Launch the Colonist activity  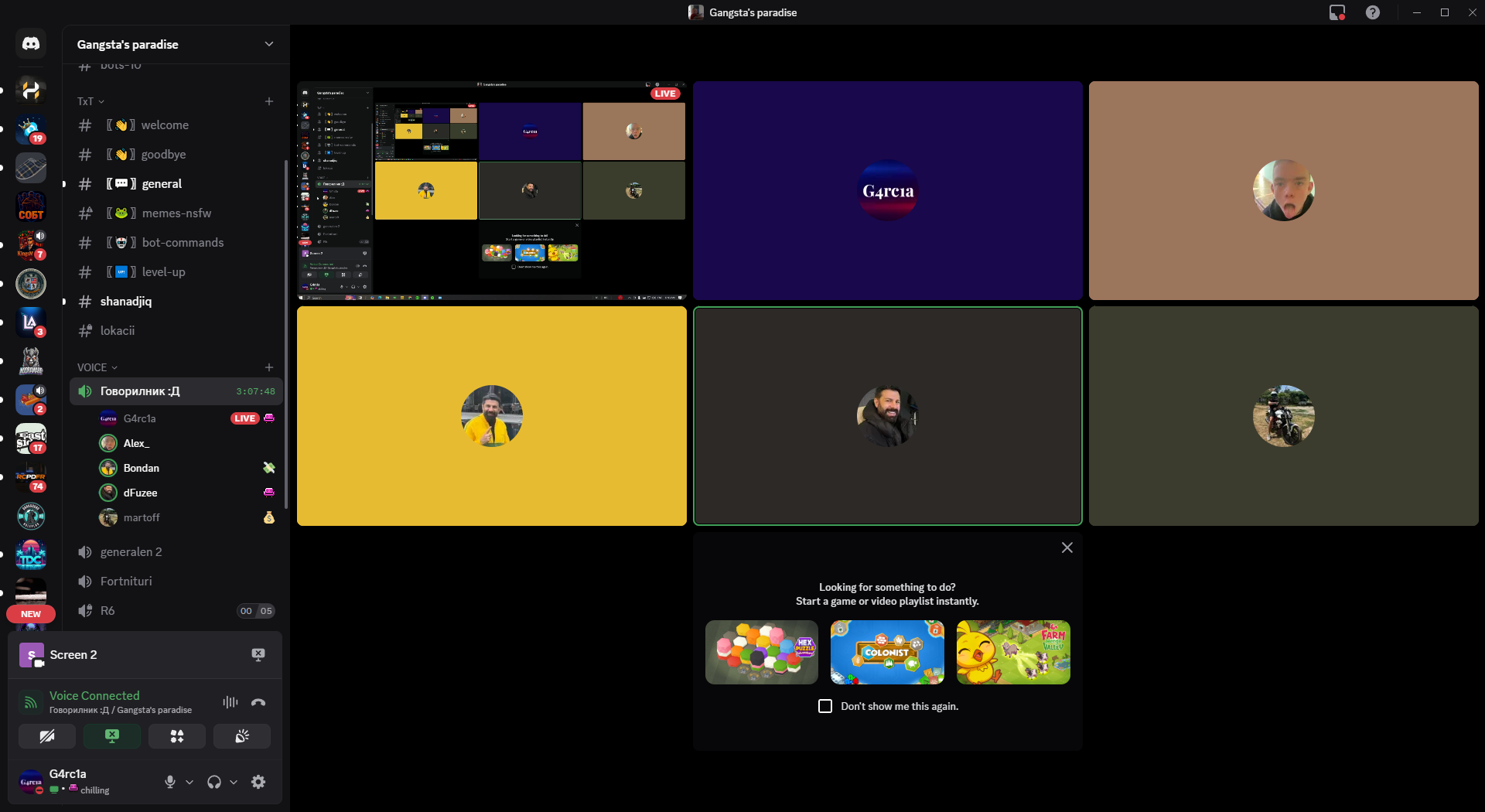[x=887, y=652]
